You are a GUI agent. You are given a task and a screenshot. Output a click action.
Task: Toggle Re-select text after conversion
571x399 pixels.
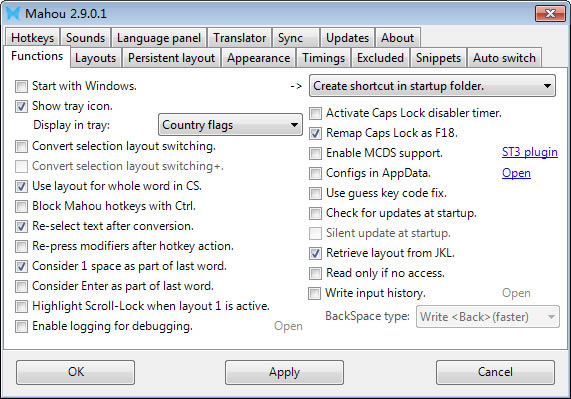coord(21,226)
